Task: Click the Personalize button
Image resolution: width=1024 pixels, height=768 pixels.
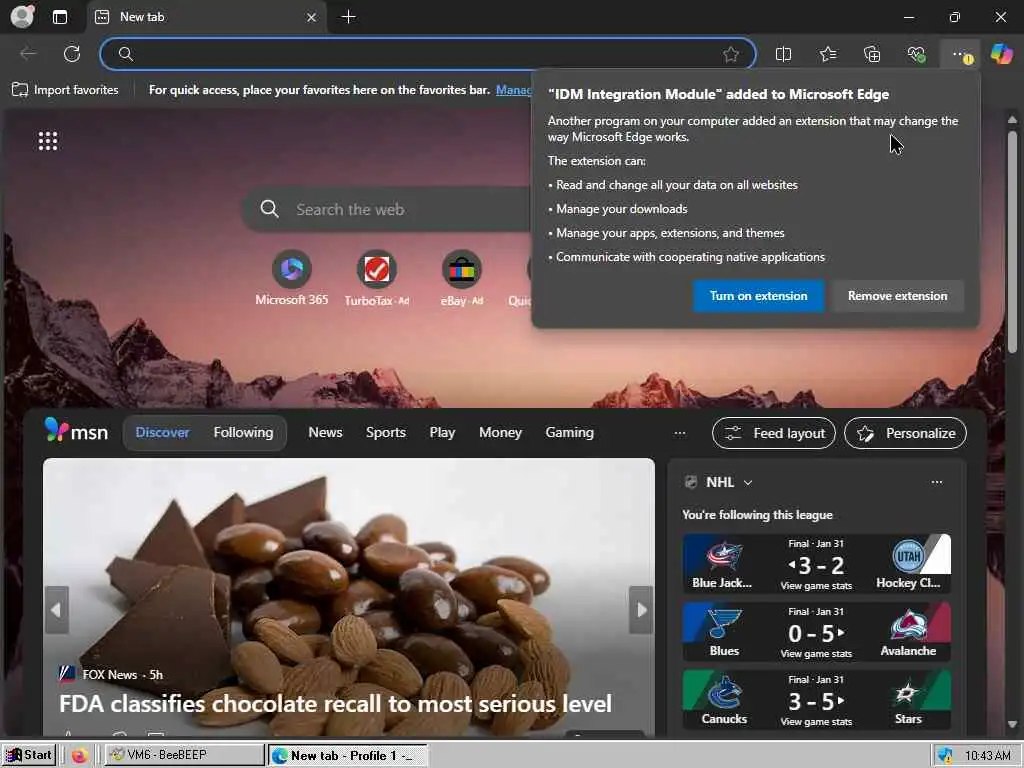Action: (x=905, y=433)
